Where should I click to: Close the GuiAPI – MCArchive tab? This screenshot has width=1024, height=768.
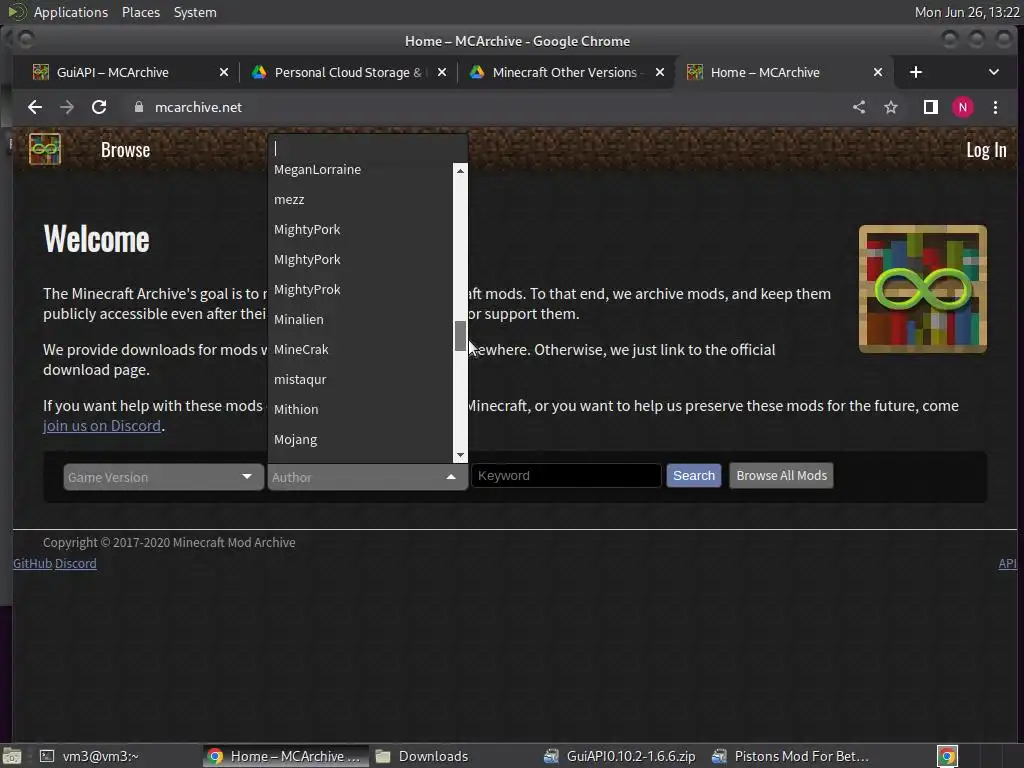coord(224,72)
